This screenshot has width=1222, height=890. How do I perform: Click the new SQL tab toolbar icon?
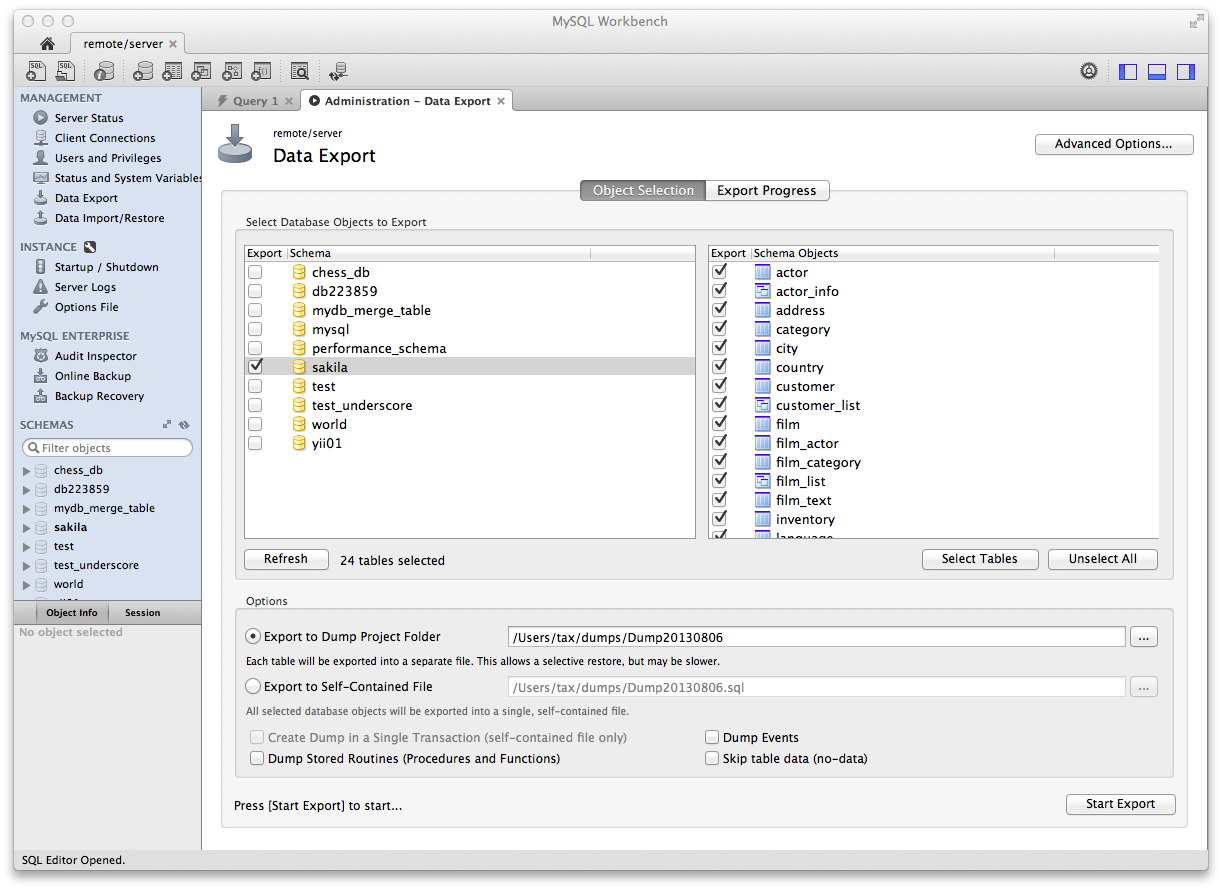[36, 71]
